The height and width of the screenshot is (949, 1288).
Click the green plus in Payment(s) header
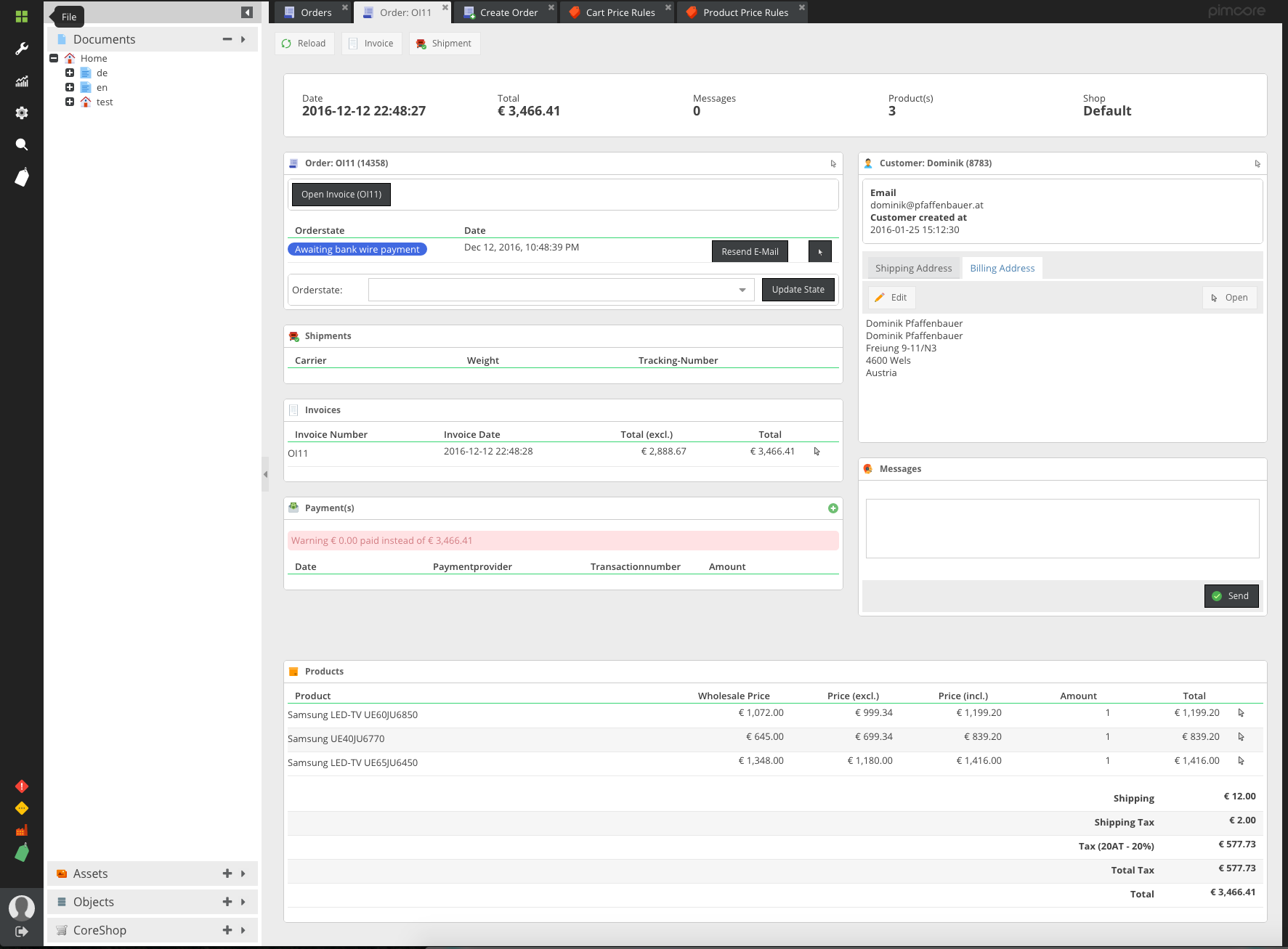click(x=833, y=508)
